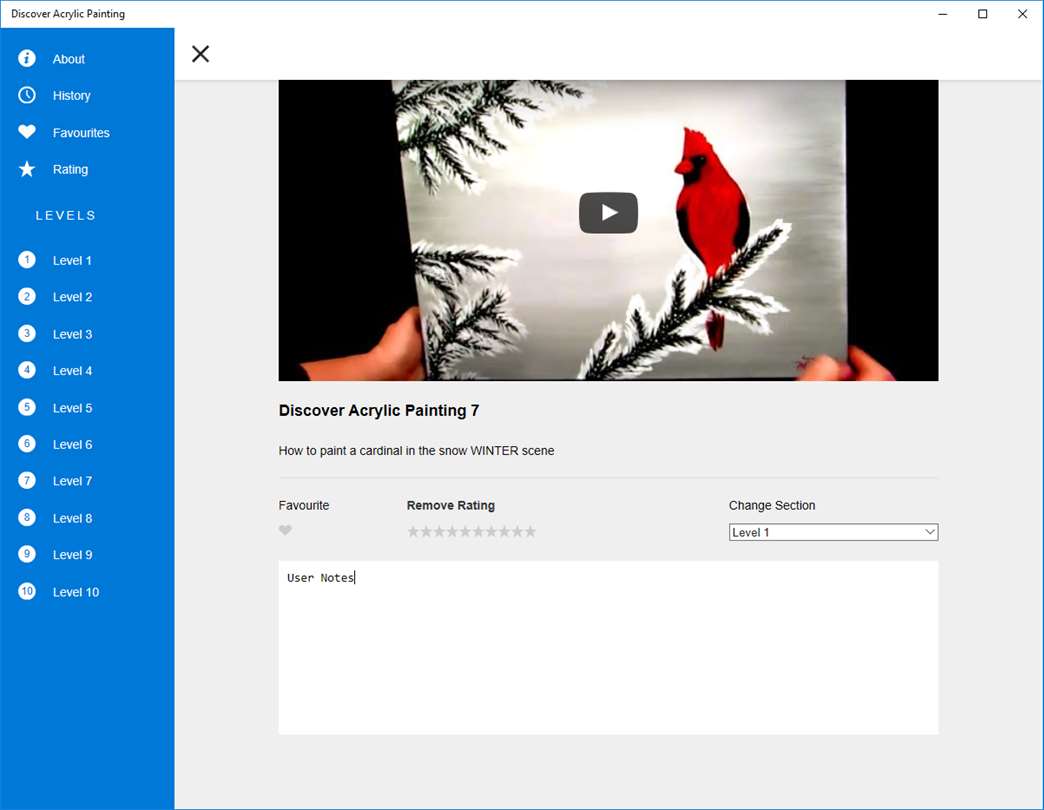Click the About info icon
The height and width of the screenshot is (810, 1044).
click(27, 59)
